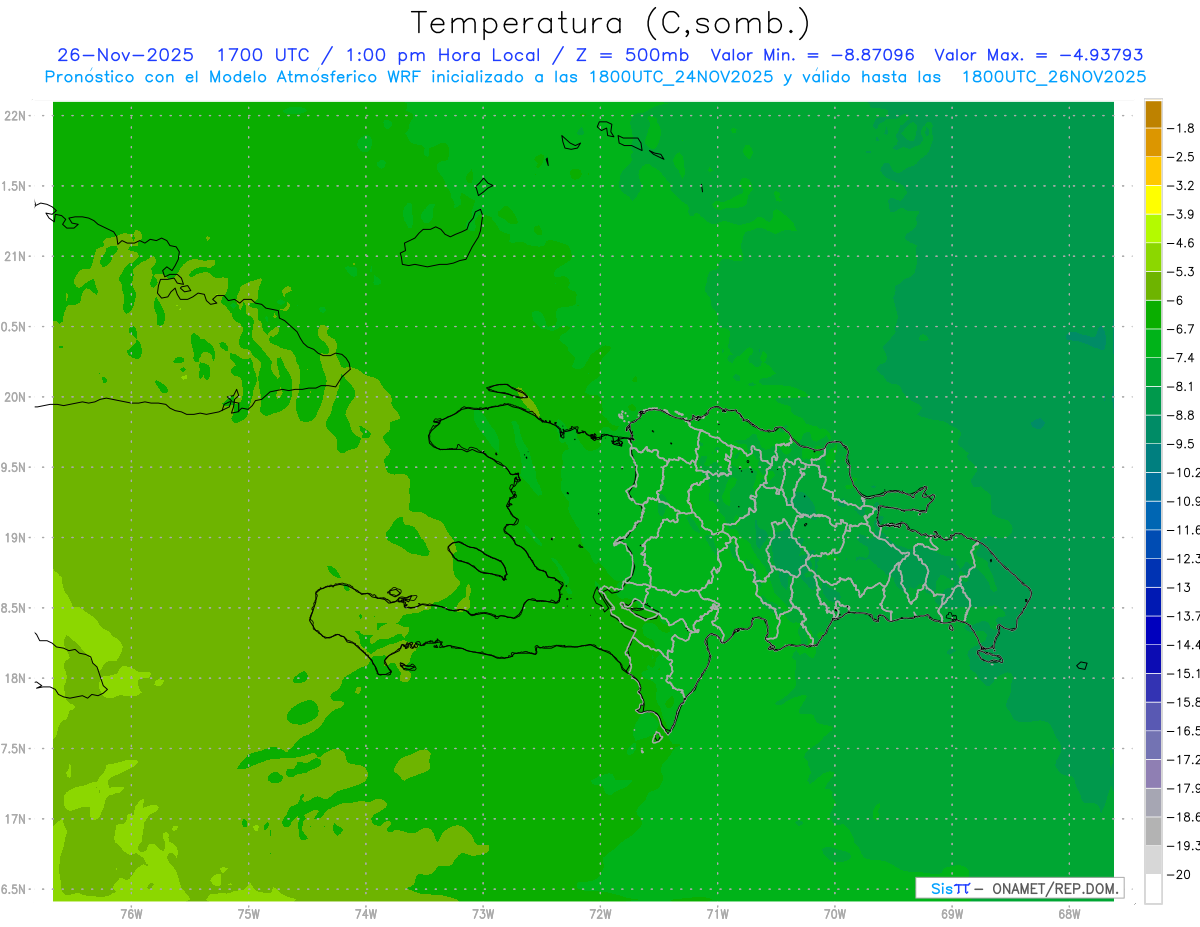Click the "-6.7" colorbar value
The height and width of the screenshot is (927, 1200).
pos(1181,329)
